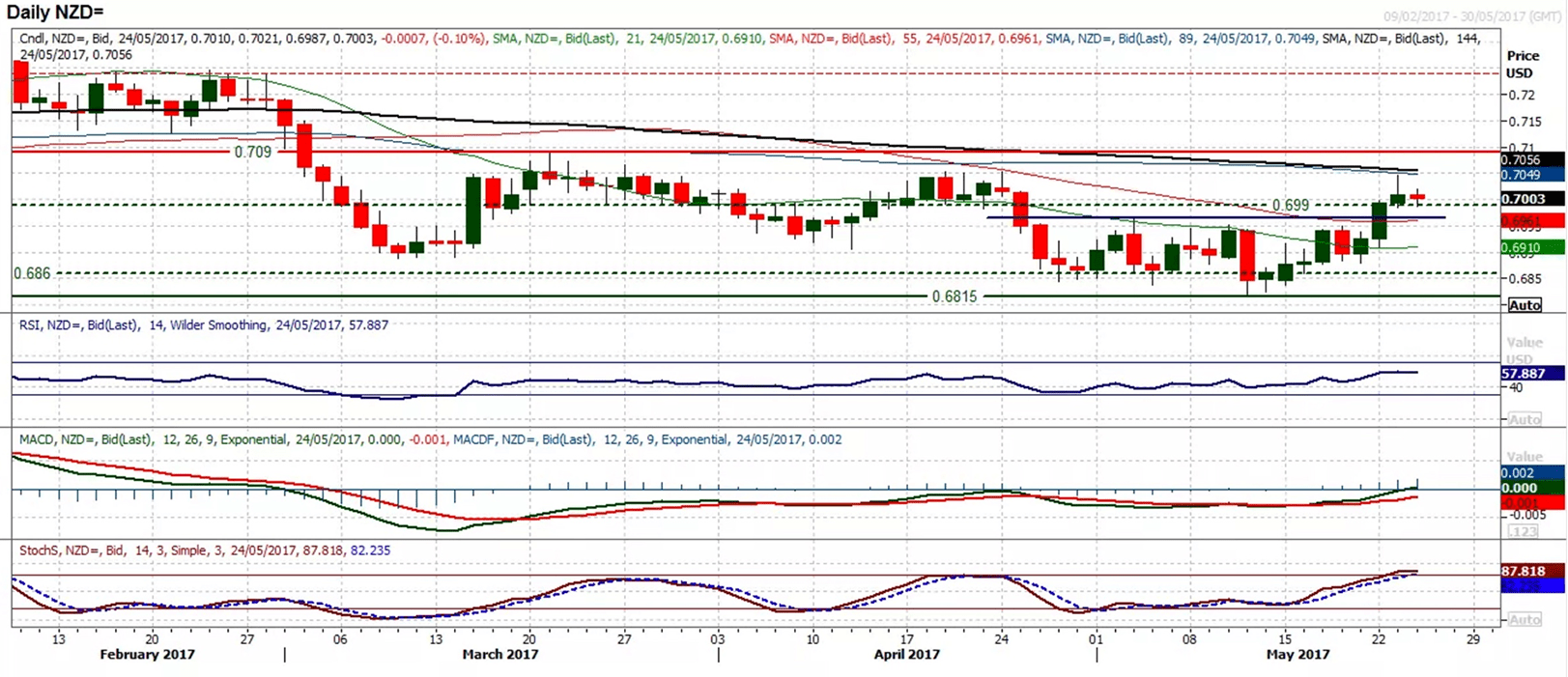Click the Auto scale button in price panel
The image size is (1568, 677).
click(1525, 305)
